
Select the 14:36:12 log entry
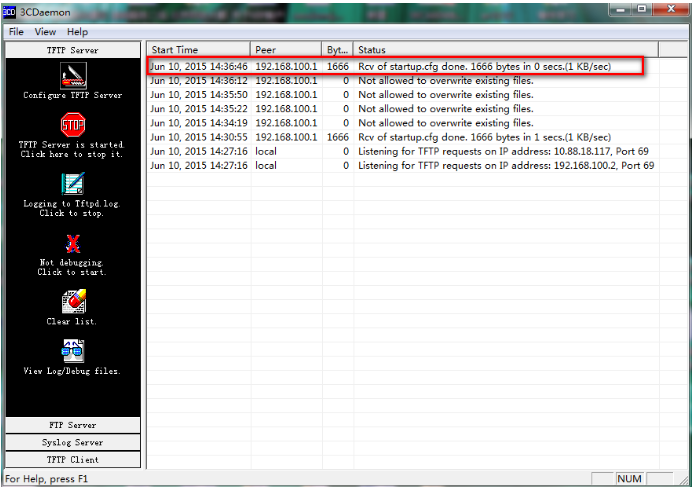click(x=403, y=81)
